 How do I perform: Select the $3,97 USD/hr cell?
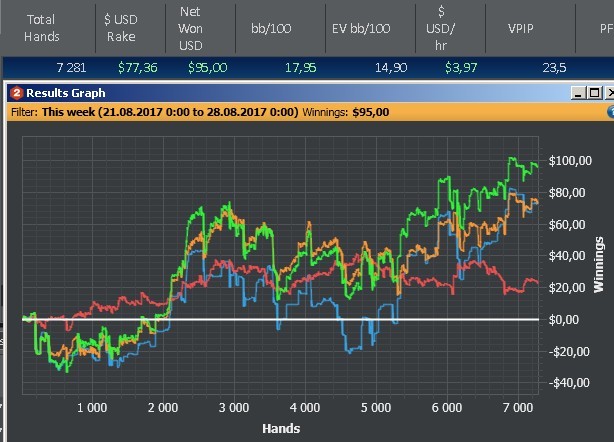tap(461, 68)
